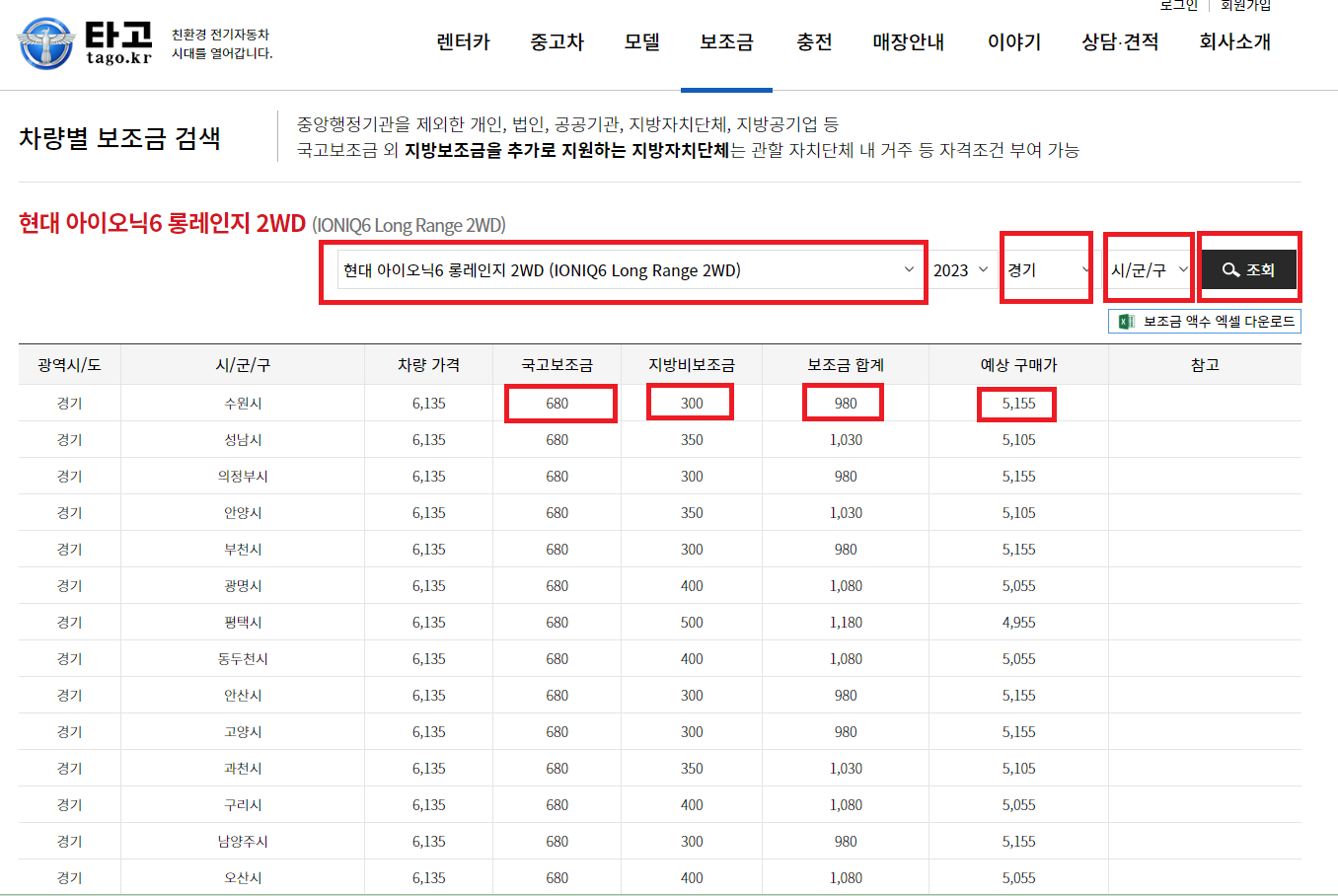Open the 시/군/구 district dropdown
1338x896 pixels.
coord(1150,270)
